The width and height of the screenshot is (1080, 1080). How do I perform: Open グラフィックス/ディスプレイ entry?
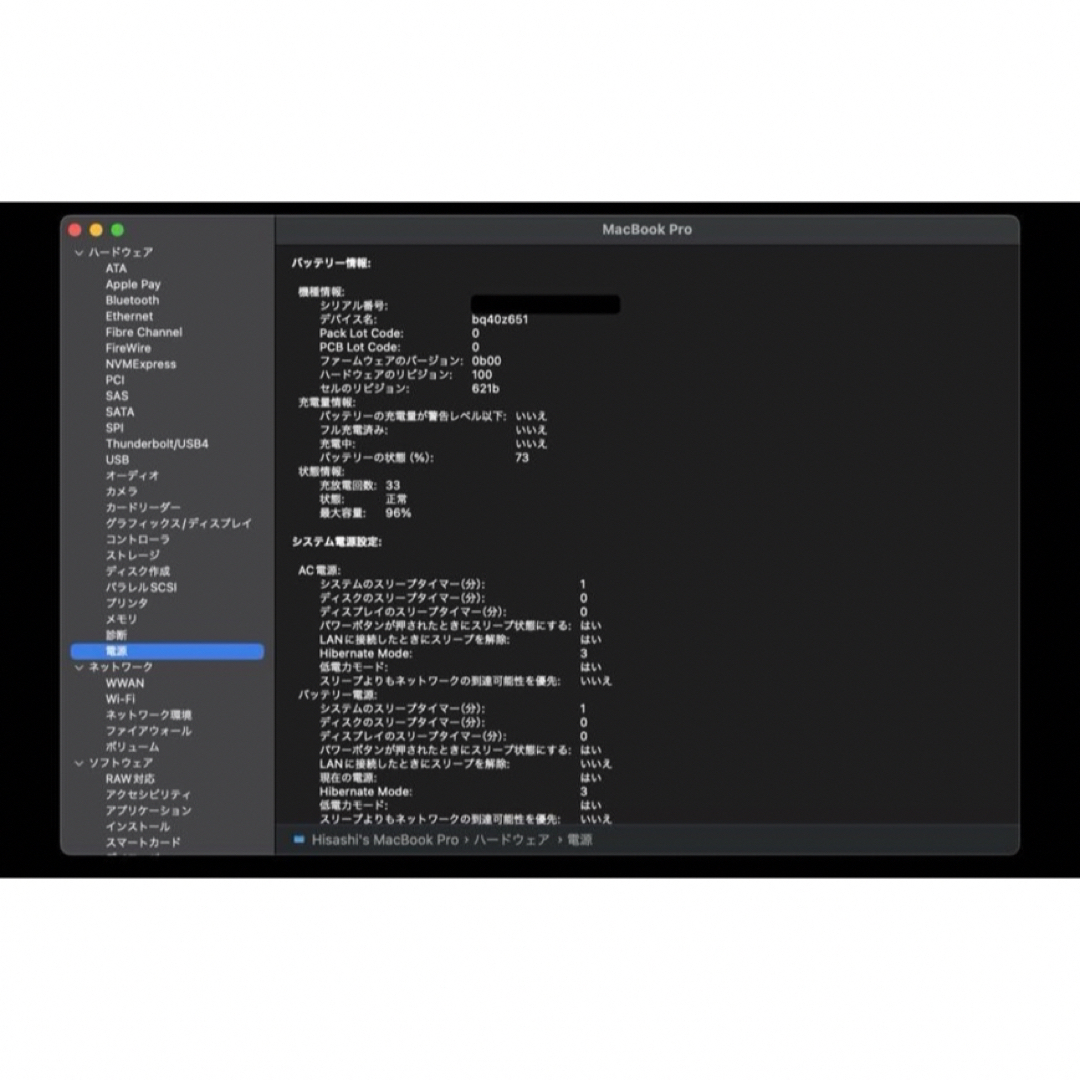point(178,523)
